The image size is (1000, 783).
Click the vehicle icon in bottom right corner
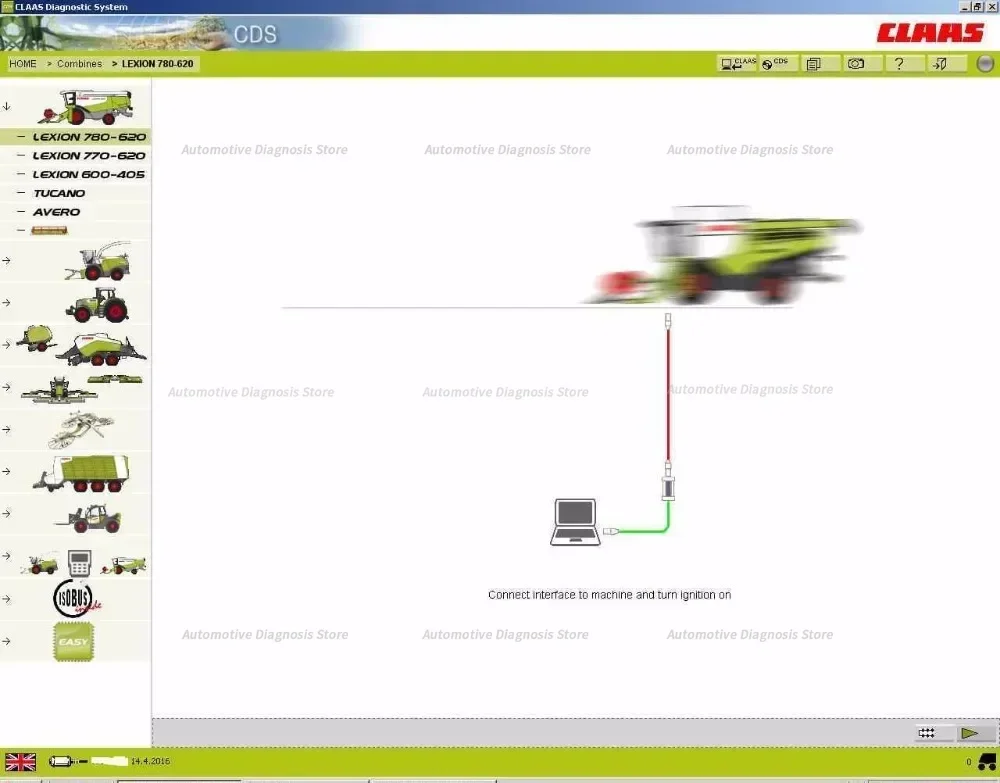point(987,761)
